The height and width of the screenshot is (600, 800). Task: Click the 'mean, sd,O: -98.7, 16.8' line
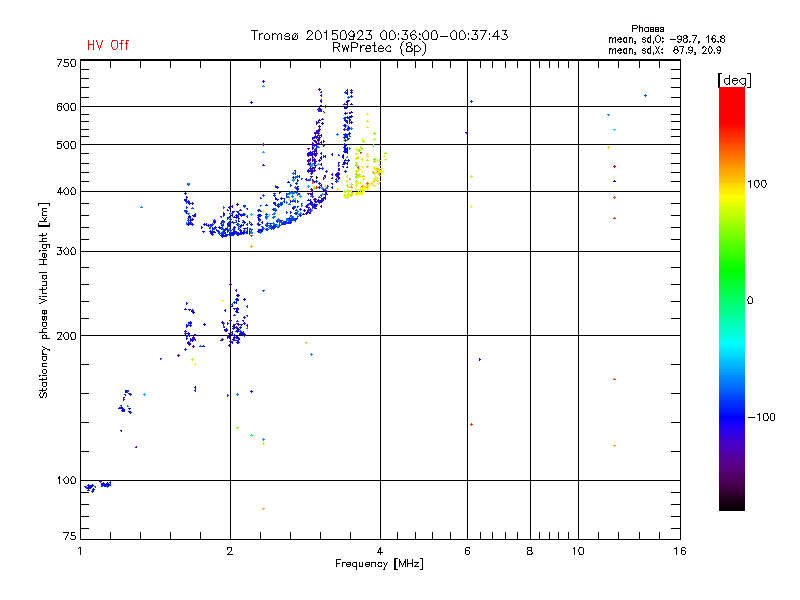pos(666,39)
